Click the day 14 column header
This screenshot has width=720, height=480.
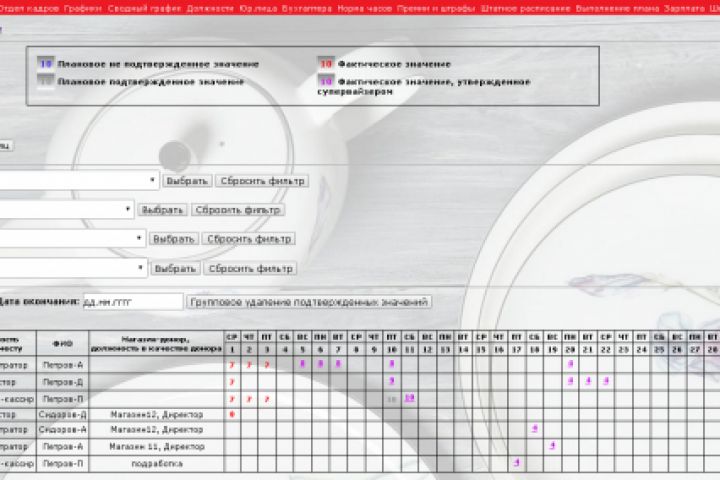click(x=463, y=350)
